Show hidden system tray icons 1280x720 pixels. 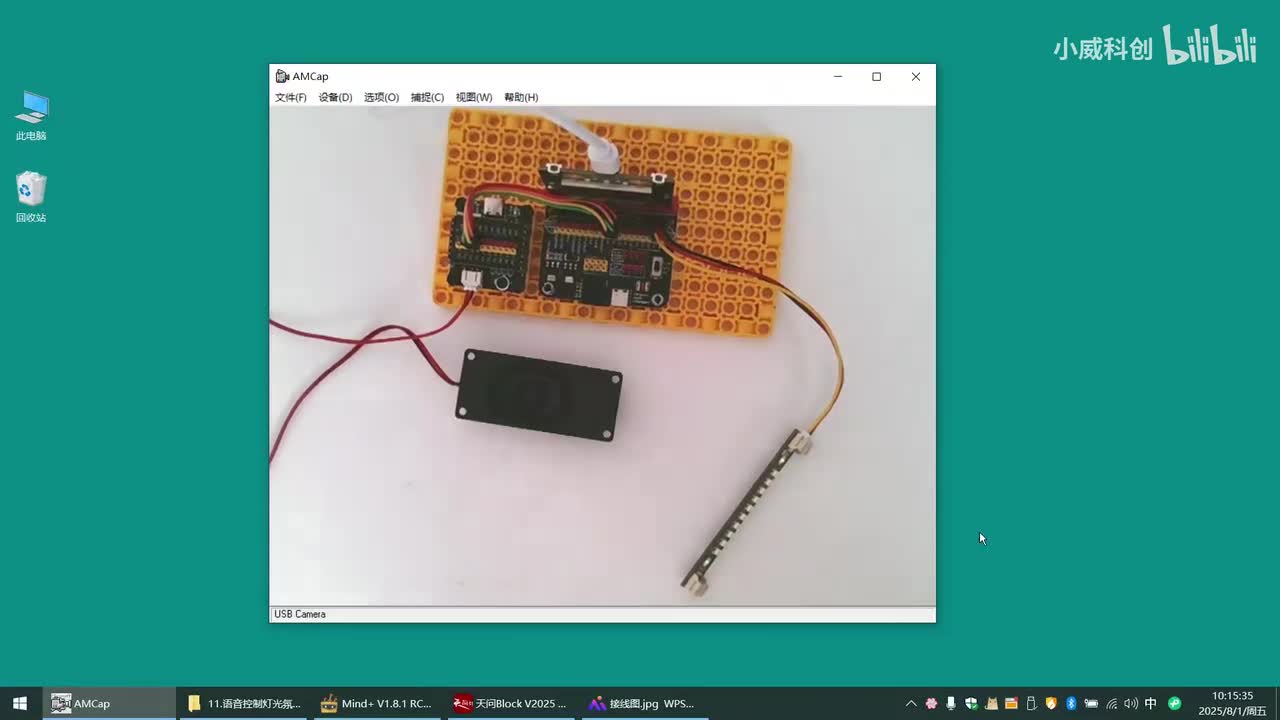(x=911, y=703)
